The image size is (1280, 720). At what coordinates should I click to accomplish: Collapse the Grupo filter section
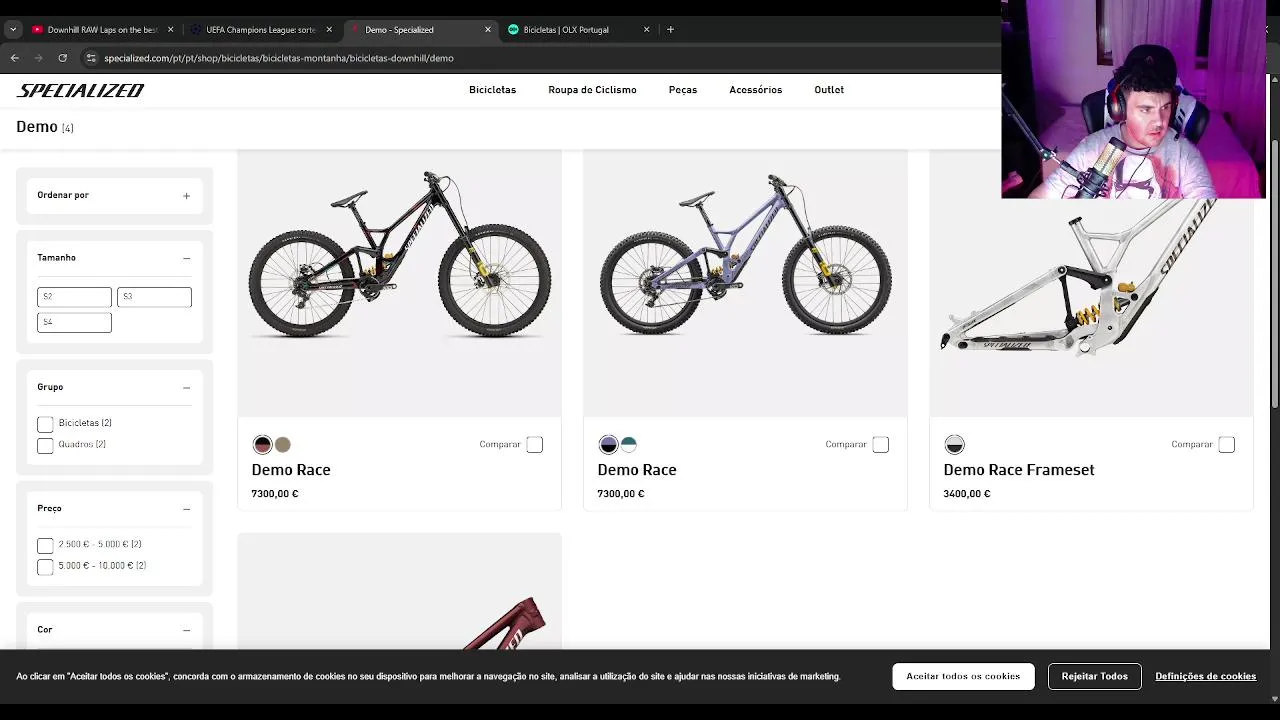pos(186,387)
